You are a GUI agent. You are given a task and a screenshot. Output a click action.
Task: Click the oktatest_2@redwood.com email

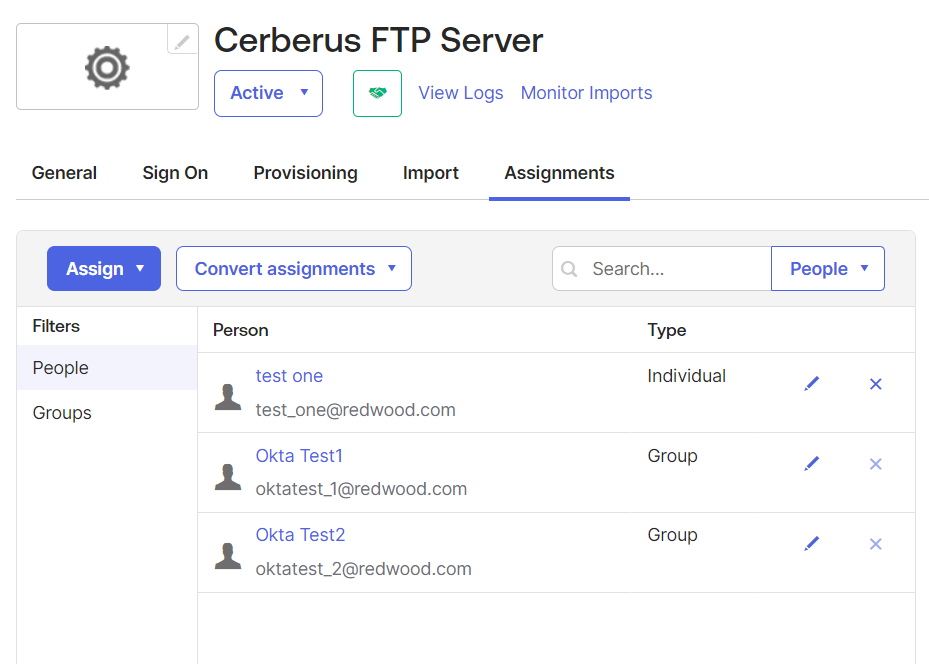click(364, 569)
